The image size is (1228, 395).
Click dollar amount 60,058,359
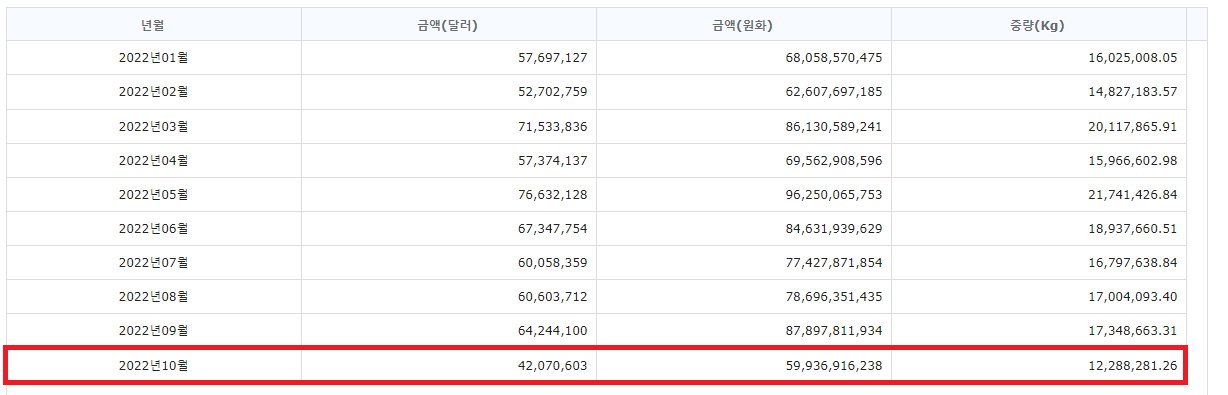pos(553,262)
